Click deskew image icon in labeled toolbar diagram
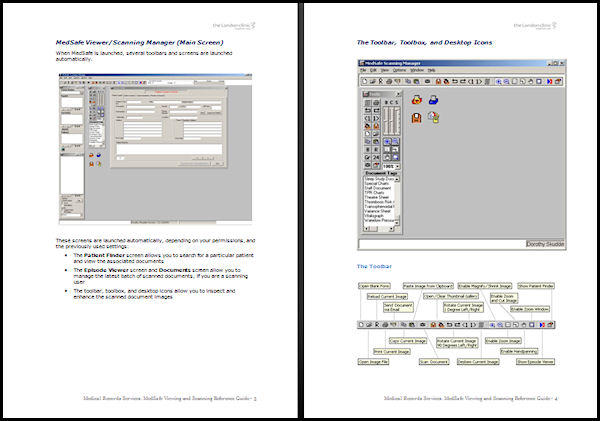600x421 pixels. (x=481, y=325)
